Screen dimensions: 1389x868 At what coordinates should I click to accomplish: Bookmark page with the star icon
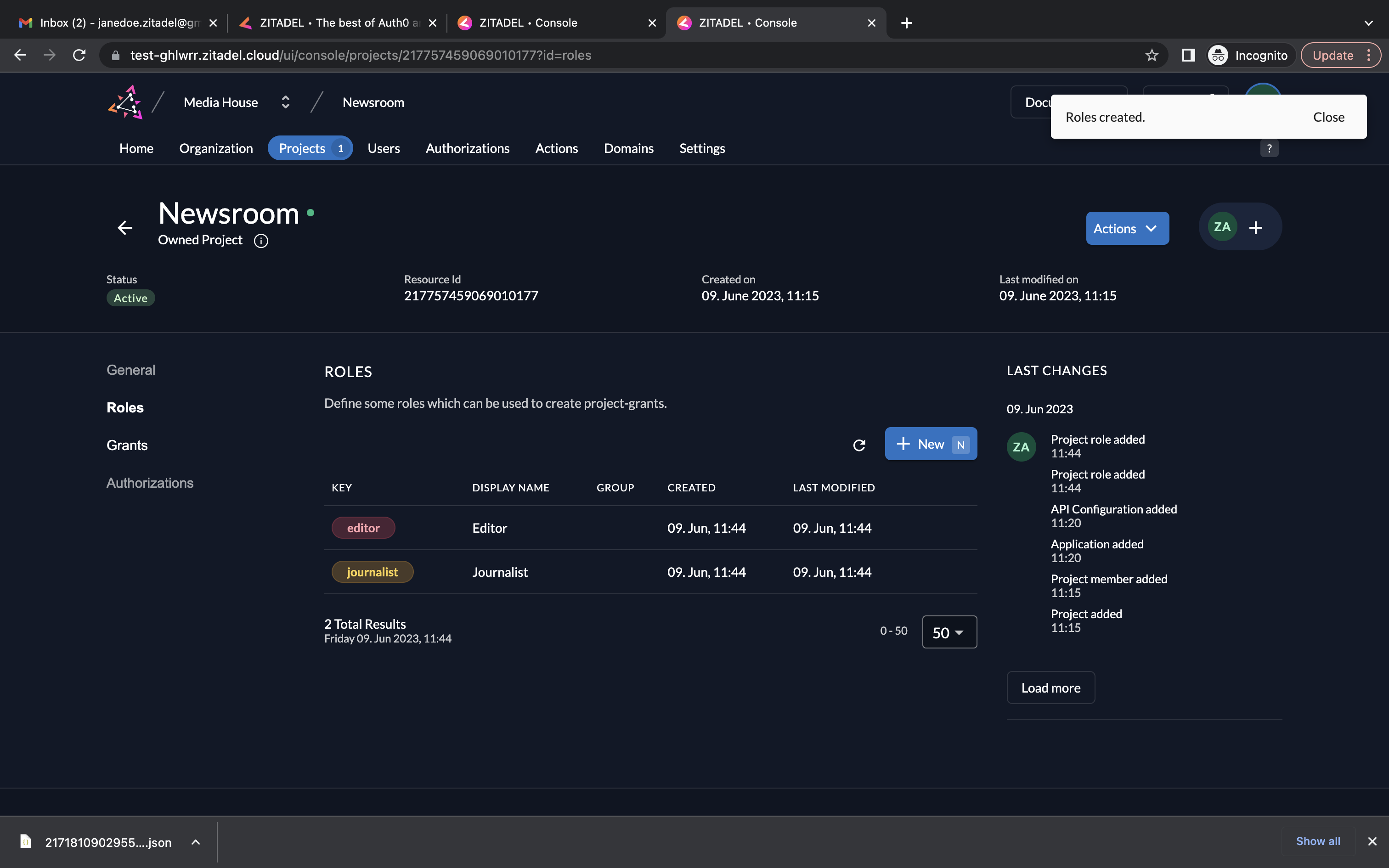point(1152,55)
